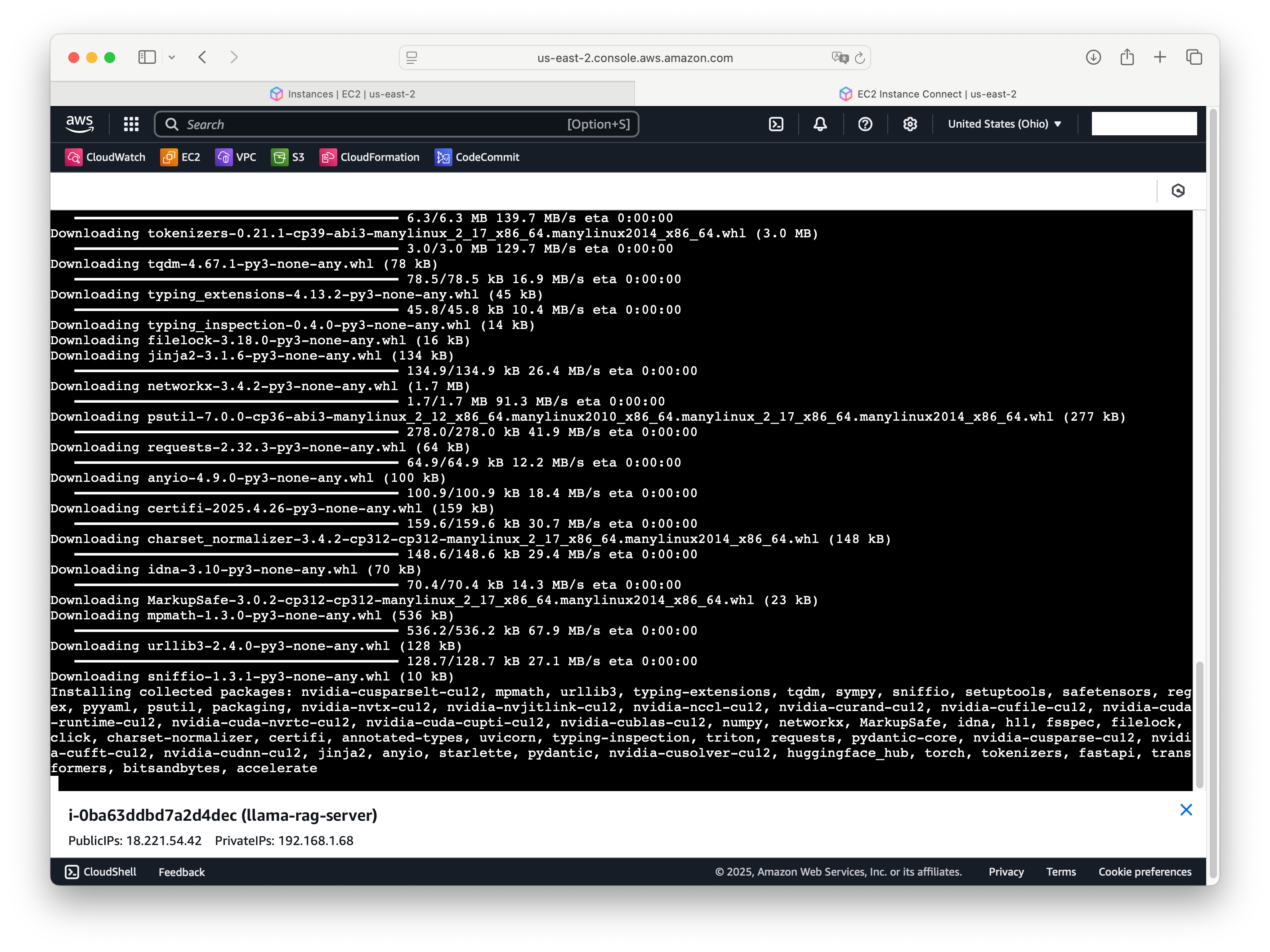Expand the United States (Ohio) region dropdown
Viewport: 1270px width, 952px height.
1005,124
